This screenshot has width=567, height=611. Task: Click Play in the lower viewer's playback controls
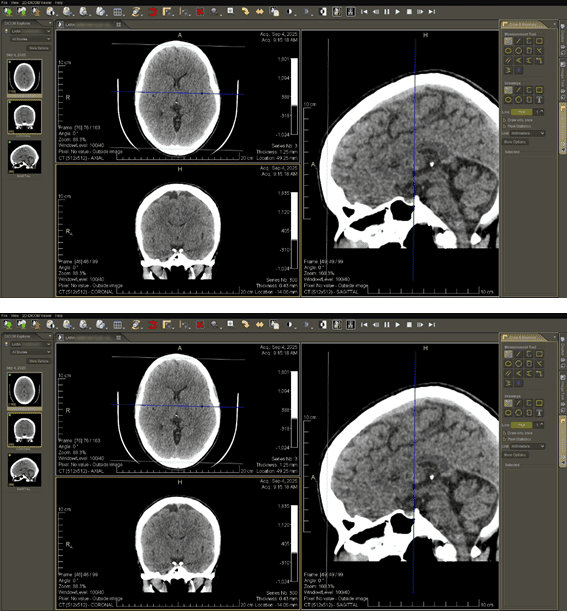point(397,325)
